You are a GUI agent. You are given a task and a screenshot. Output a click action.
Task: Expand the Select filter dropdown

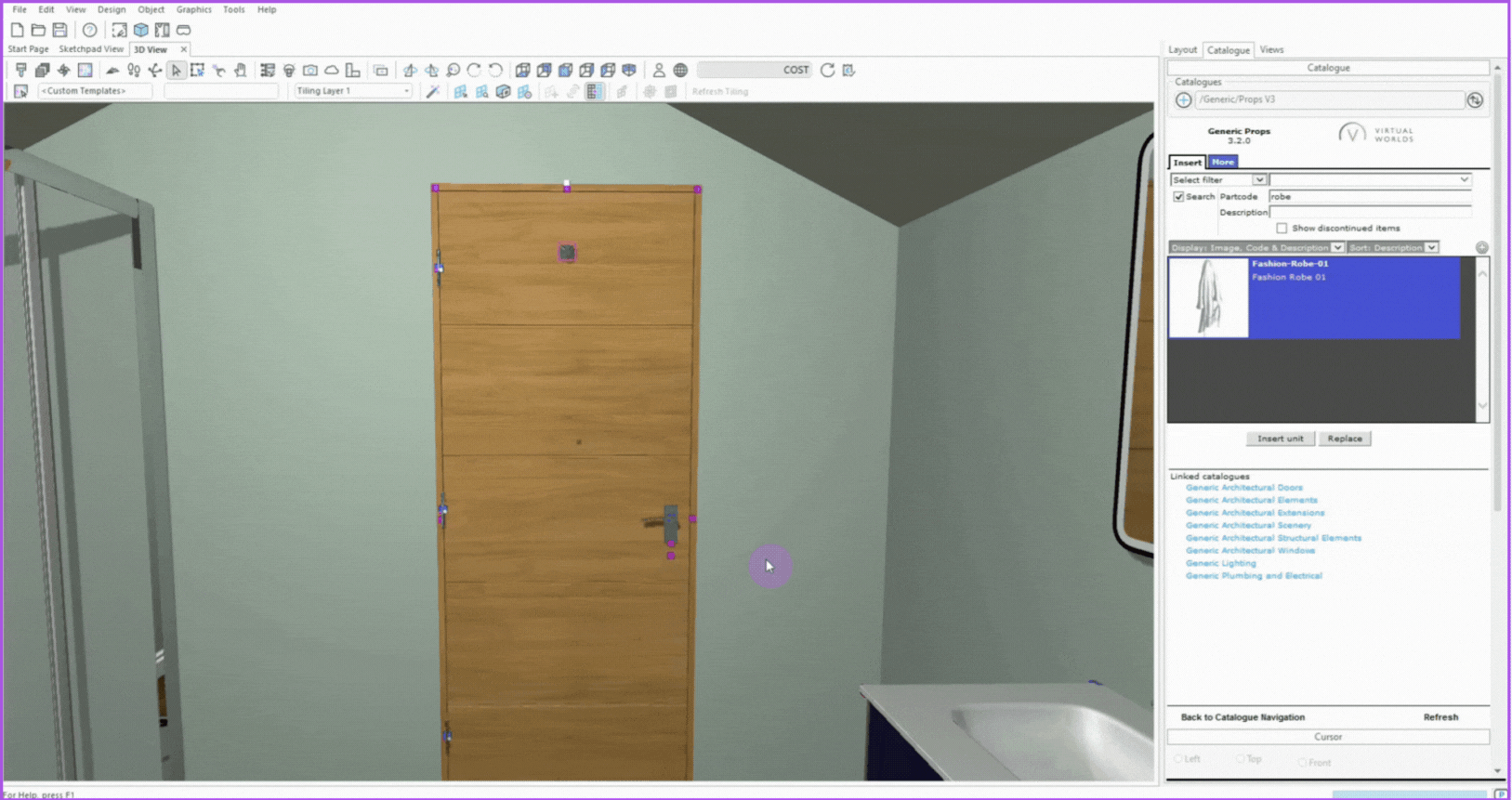click(1218, 179)
